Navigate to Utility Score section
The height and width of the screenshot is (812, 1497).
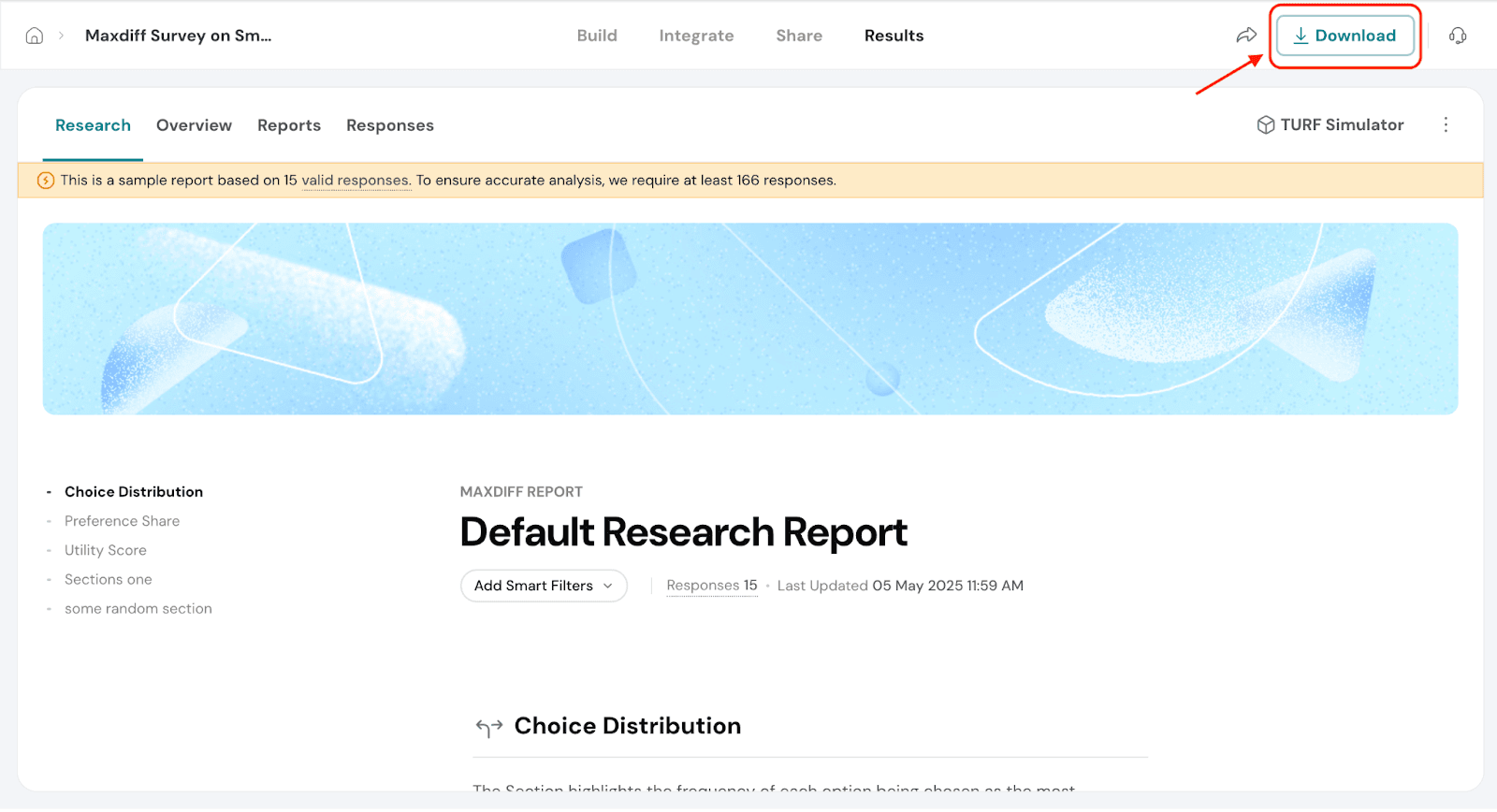coord(106,550)
